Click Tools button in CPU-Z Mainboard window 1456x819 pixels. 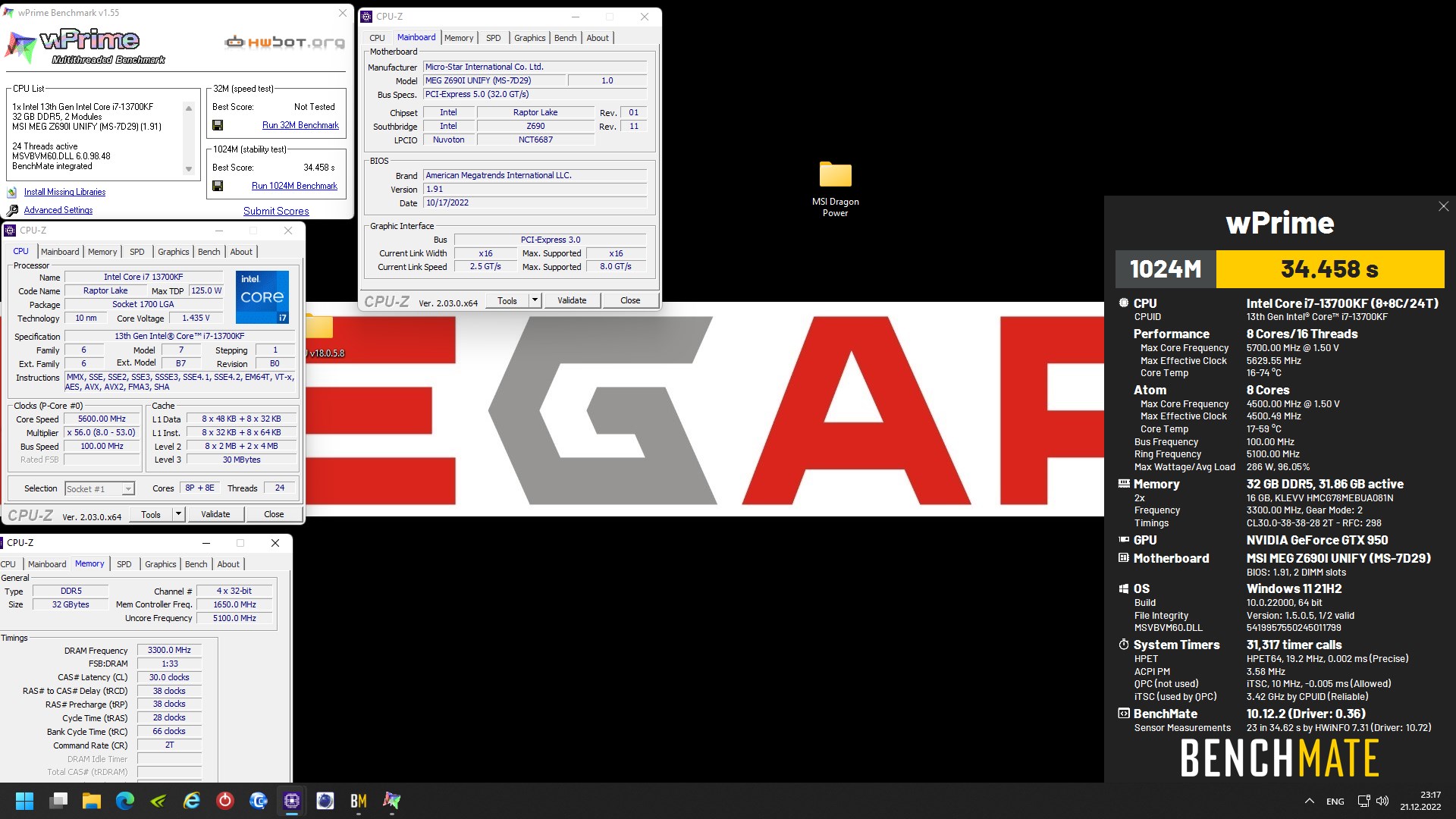click(507, 300)
